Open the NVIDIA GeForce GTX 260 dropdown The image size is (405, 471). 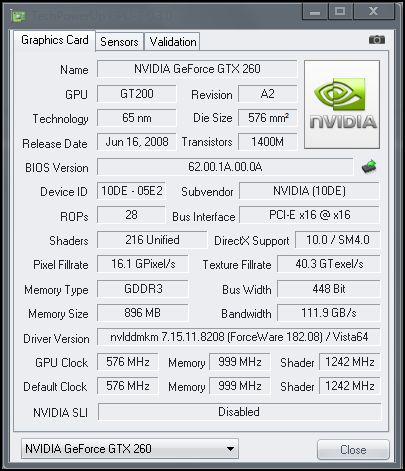(130, 449)
